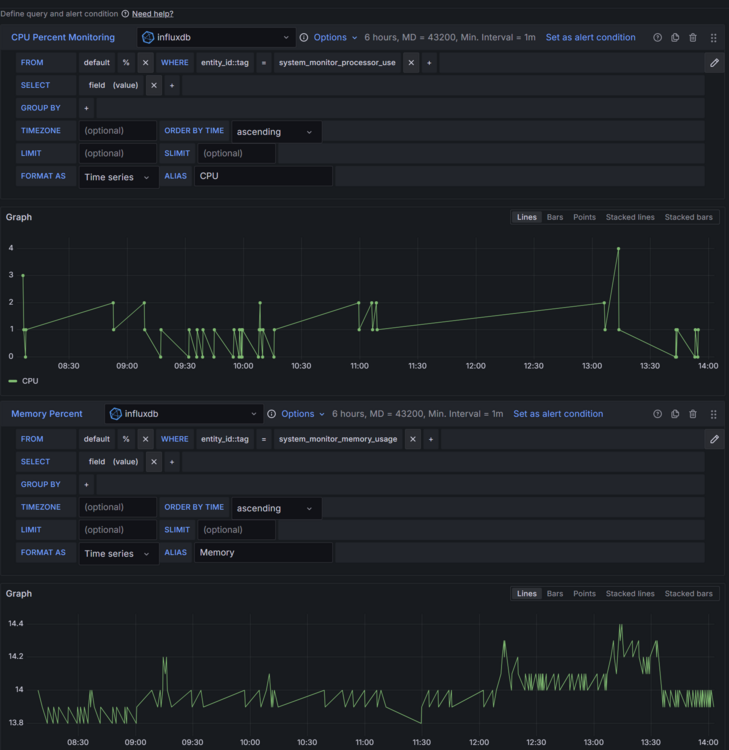Switch the CPU graph to Bars
This screenshot has width=729, height=750.
[x=554, y=217]
